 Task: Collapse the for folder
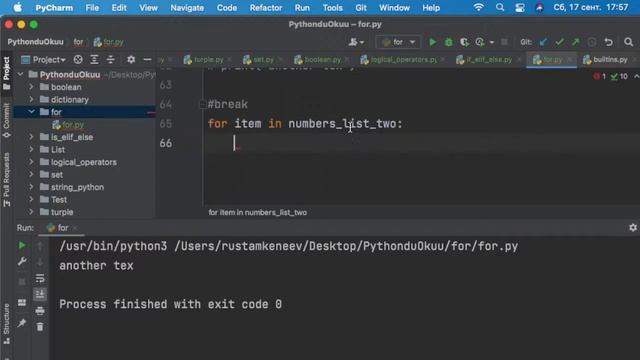click(31, 111)
